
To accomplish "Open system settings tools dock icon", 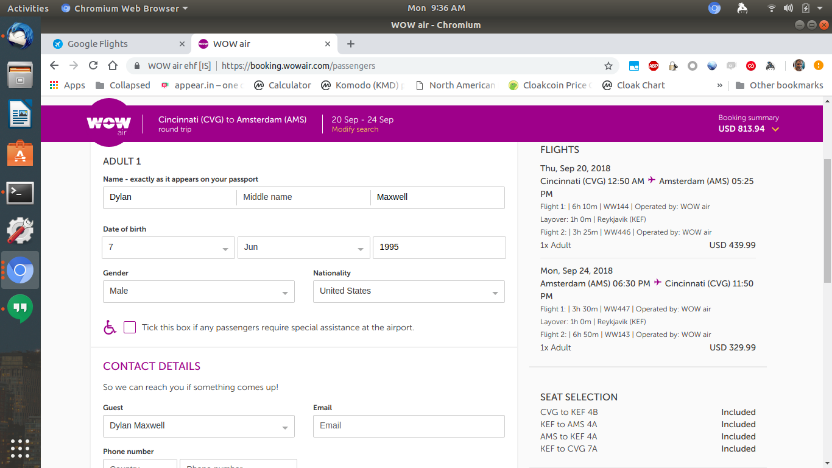I will (20, 231).
